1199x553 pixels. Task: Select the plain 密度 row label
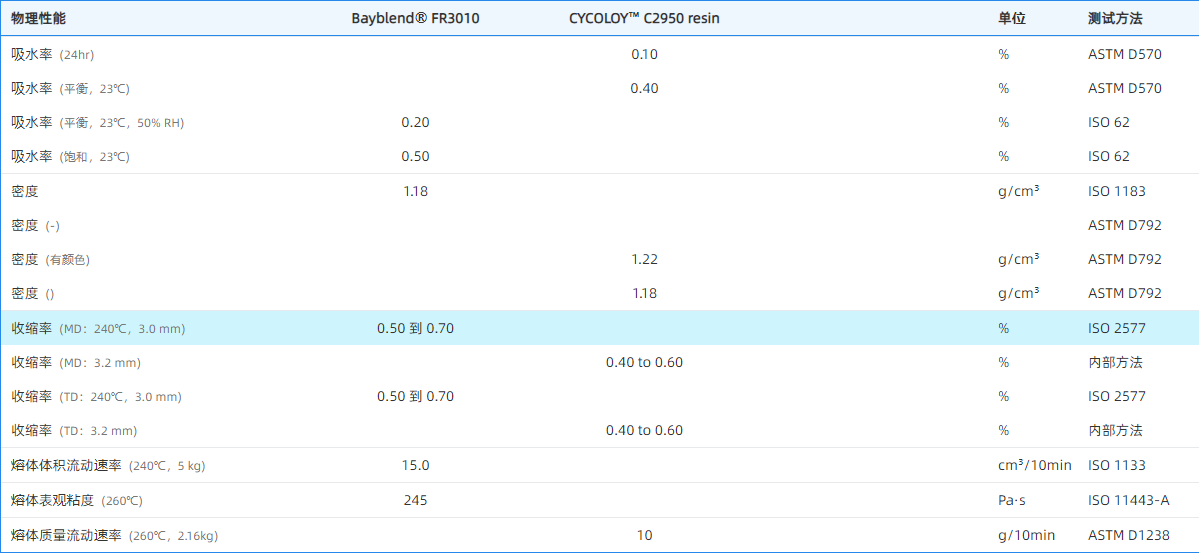point(24,191)
